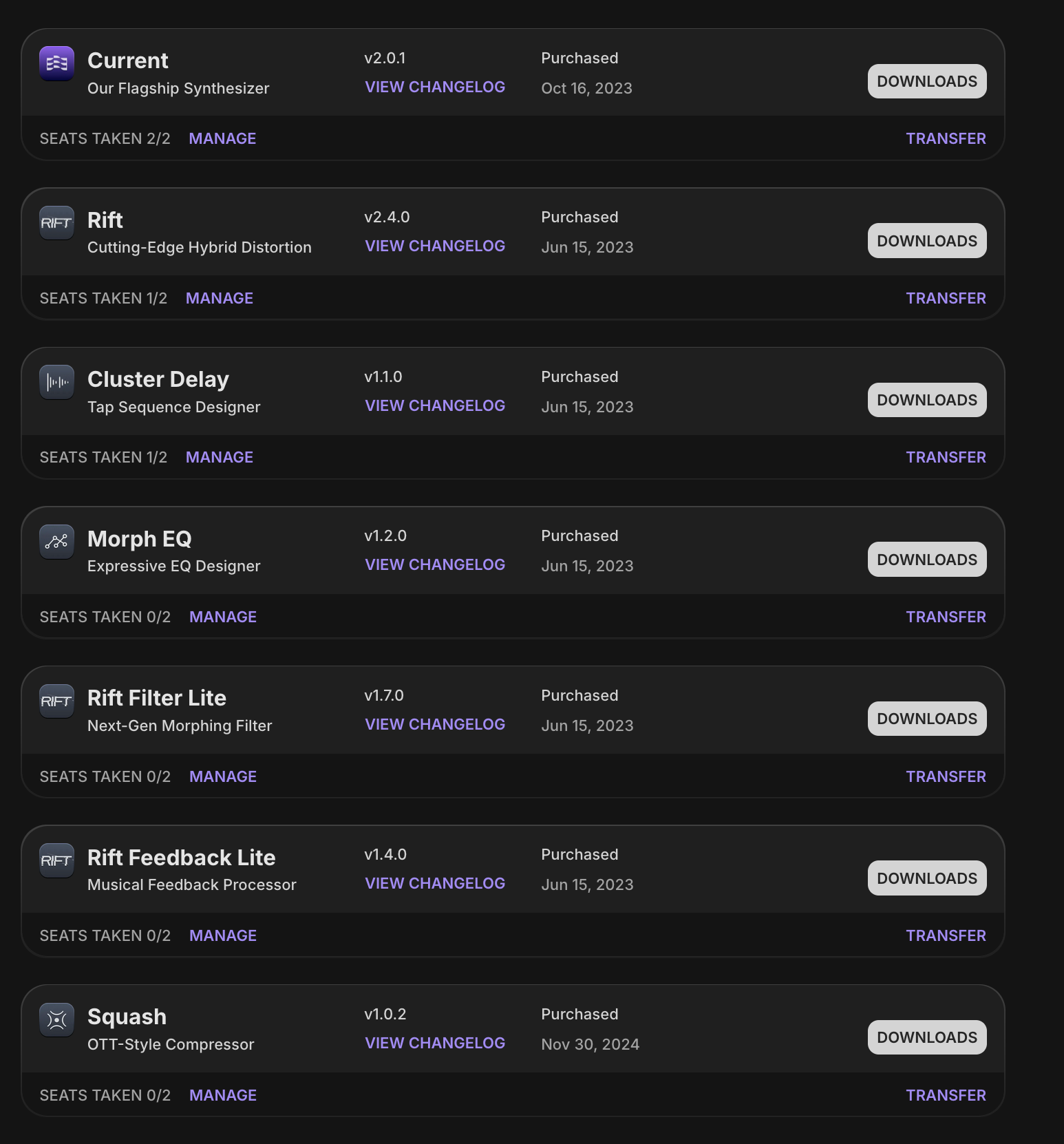Open Downloads for Current
Screen dimensions: 1064x1144
[927, 81]
